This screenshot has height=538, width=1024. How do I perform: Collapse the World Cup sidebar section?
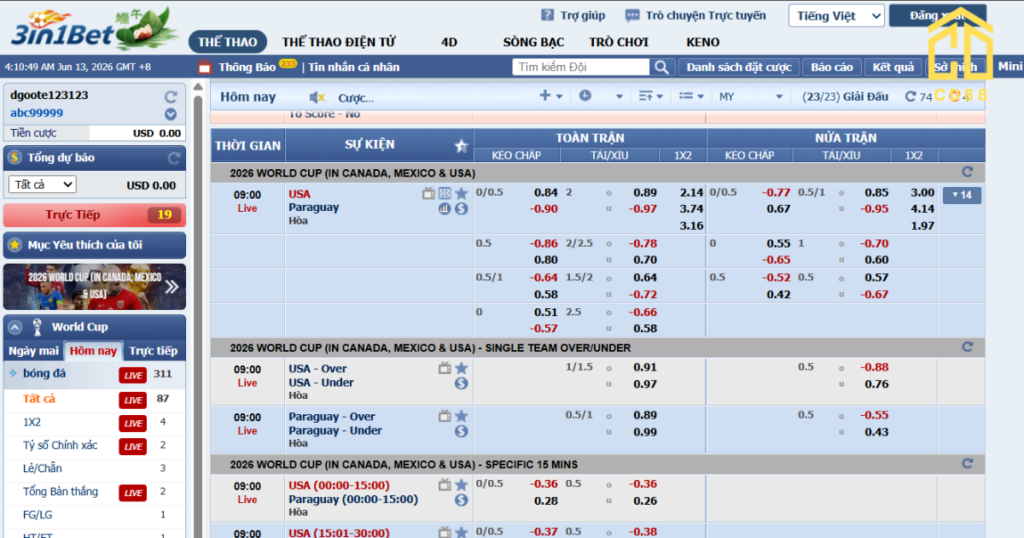(14, 327)
